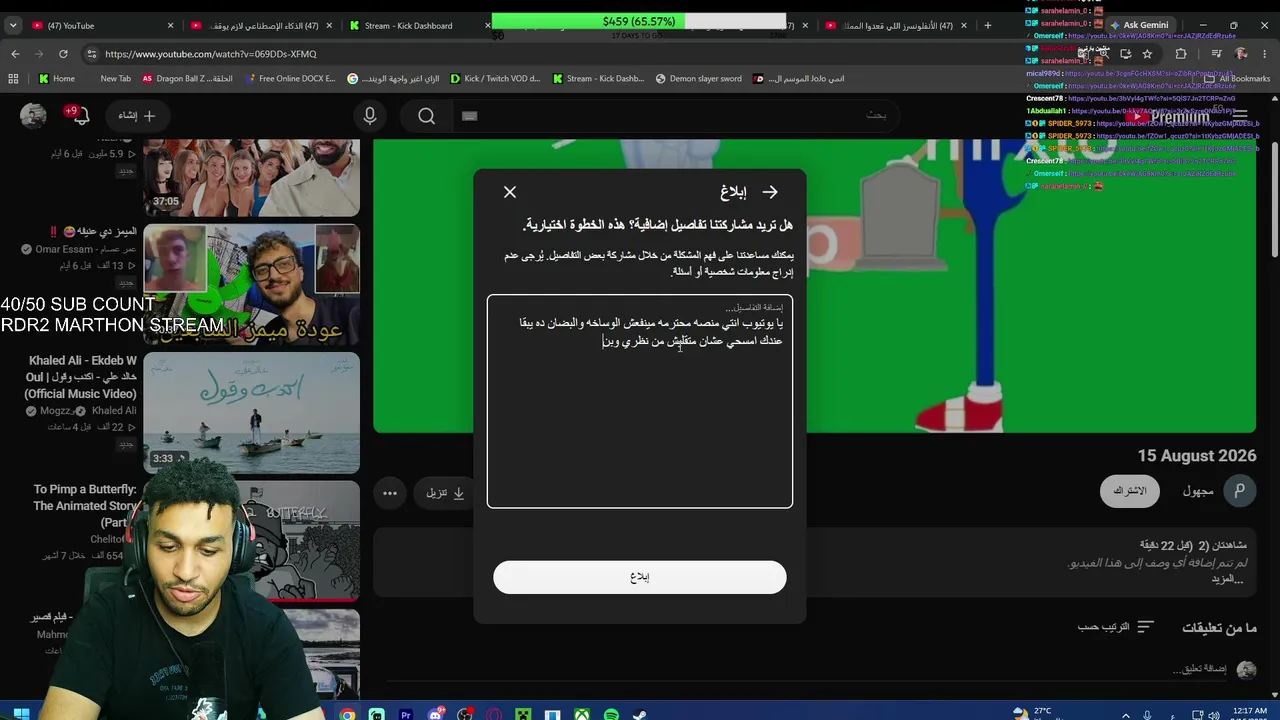Open the YouTube notifications bell

coord(80,116)
